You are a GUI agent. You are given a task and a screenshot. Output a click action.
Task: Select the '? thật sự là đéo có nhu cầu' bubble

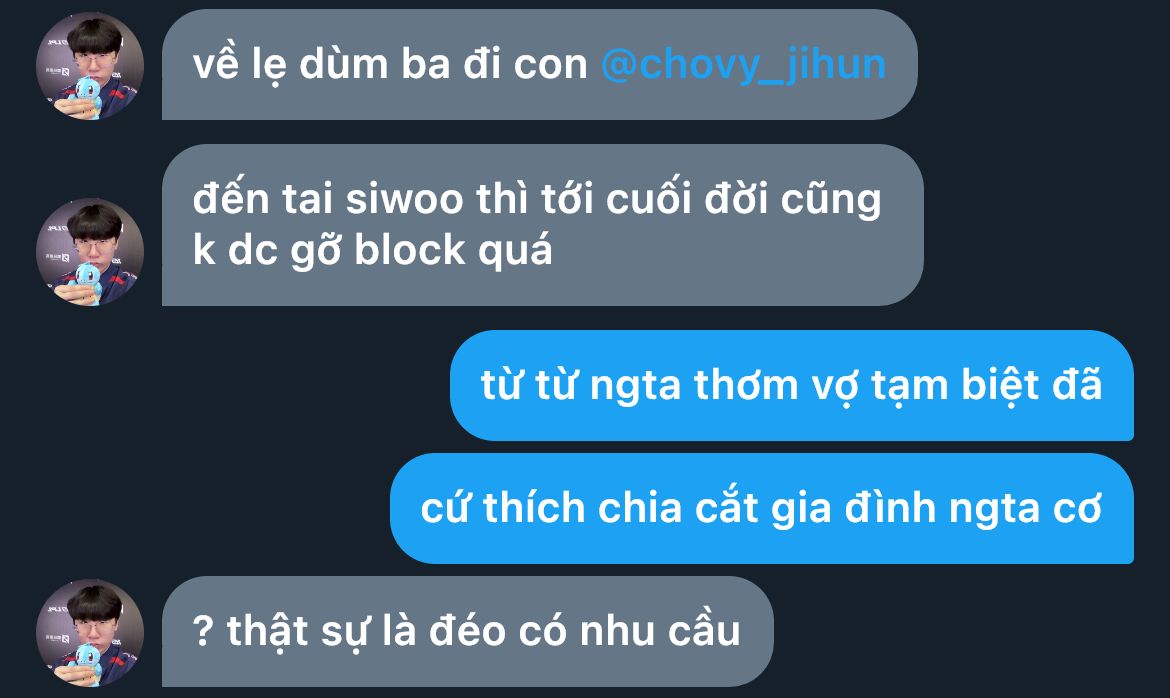[468, 632]
